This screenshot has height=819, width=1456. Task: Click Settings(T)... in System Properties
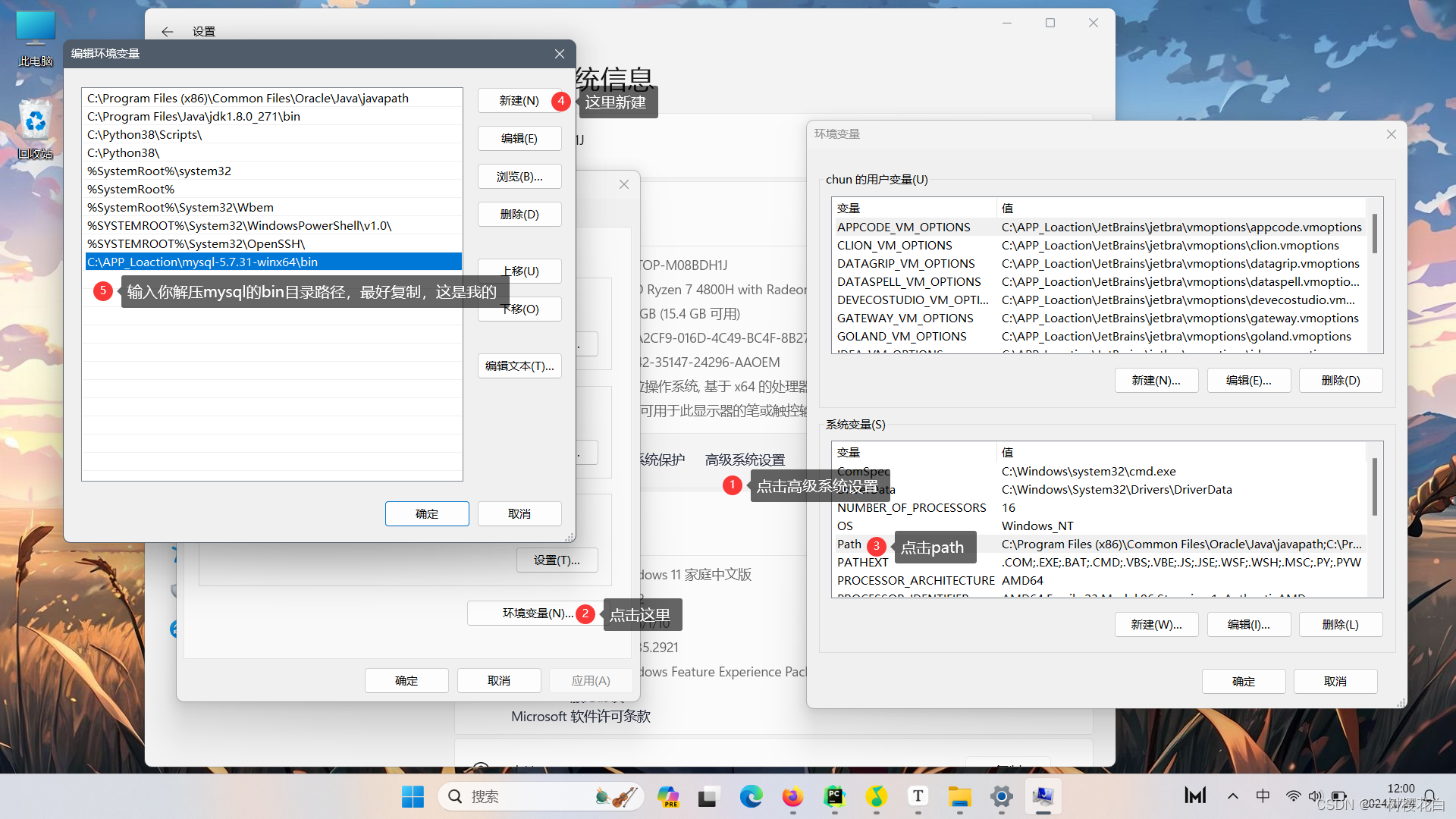point(557,560)
